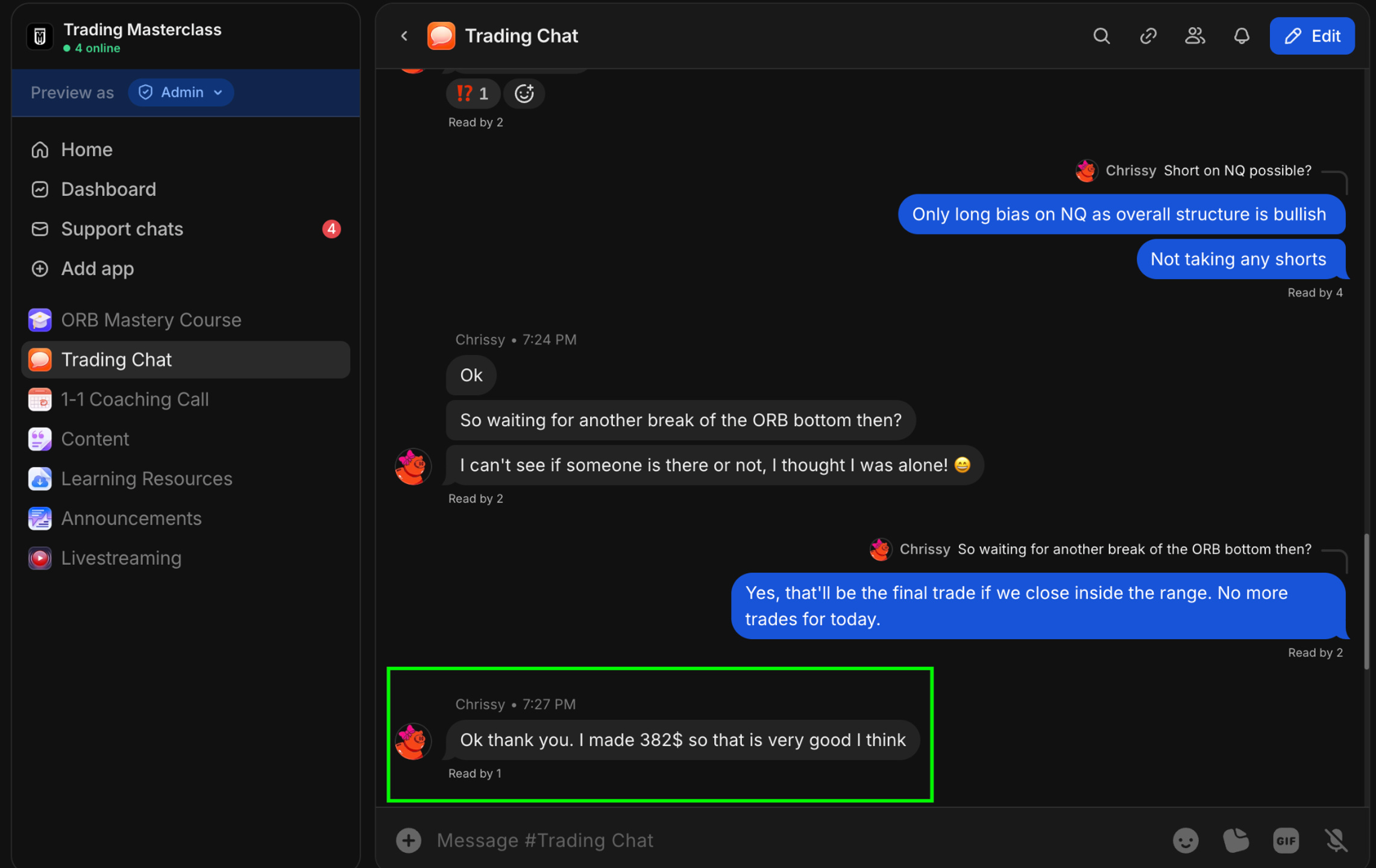
Task: Focus the Message #Trading Chat input
Action: tap(795, 840)
